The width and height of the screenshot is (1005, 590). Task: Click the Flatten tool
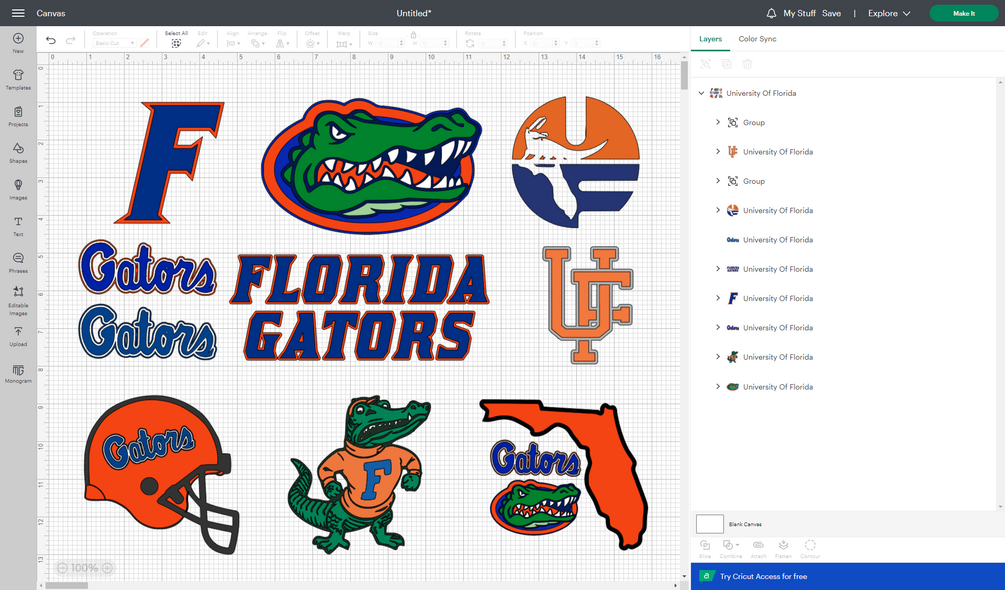coord(783,548)
